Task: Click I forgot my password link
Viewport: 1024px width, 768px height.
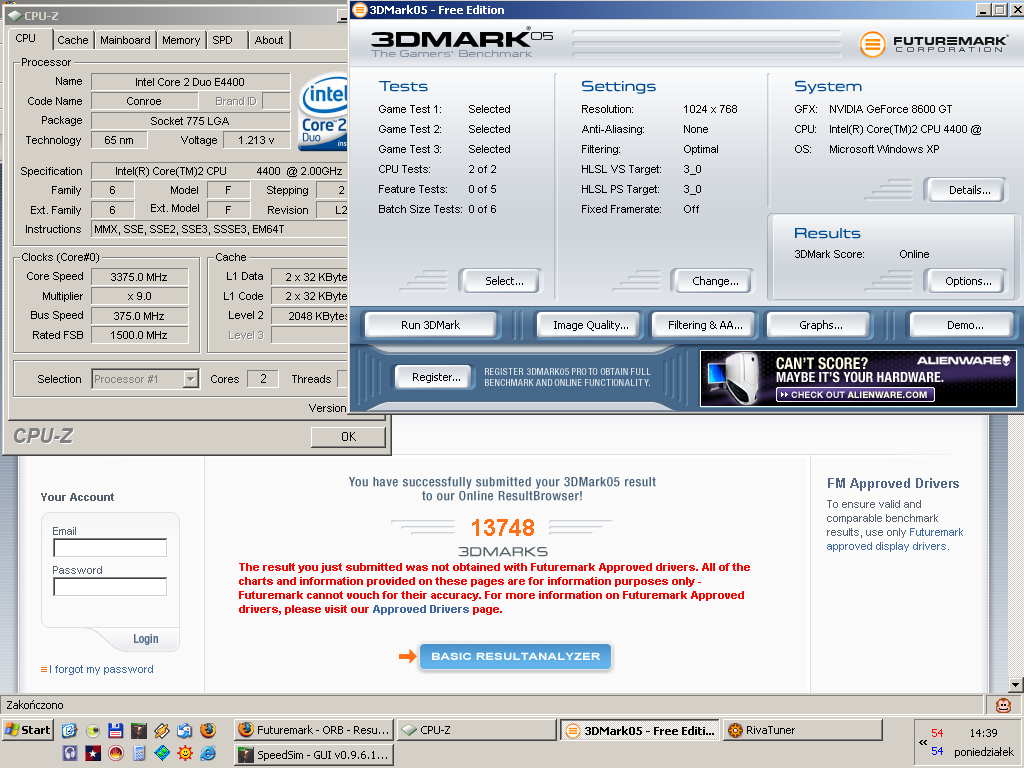Action: tap(101, 669)
